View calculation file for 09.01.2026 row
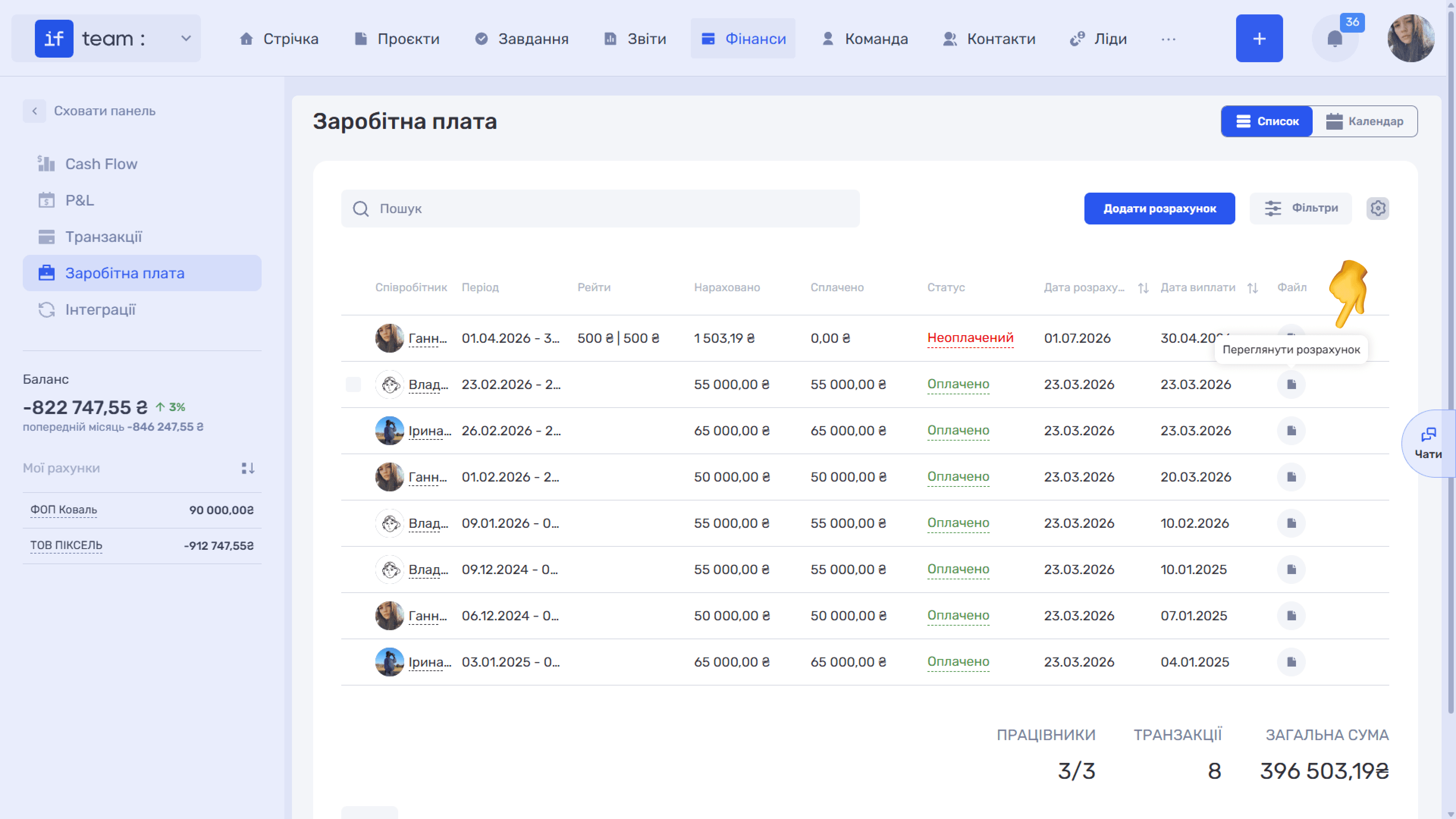This screenshot has width=1456, height=819. [x=1291, y=523]
